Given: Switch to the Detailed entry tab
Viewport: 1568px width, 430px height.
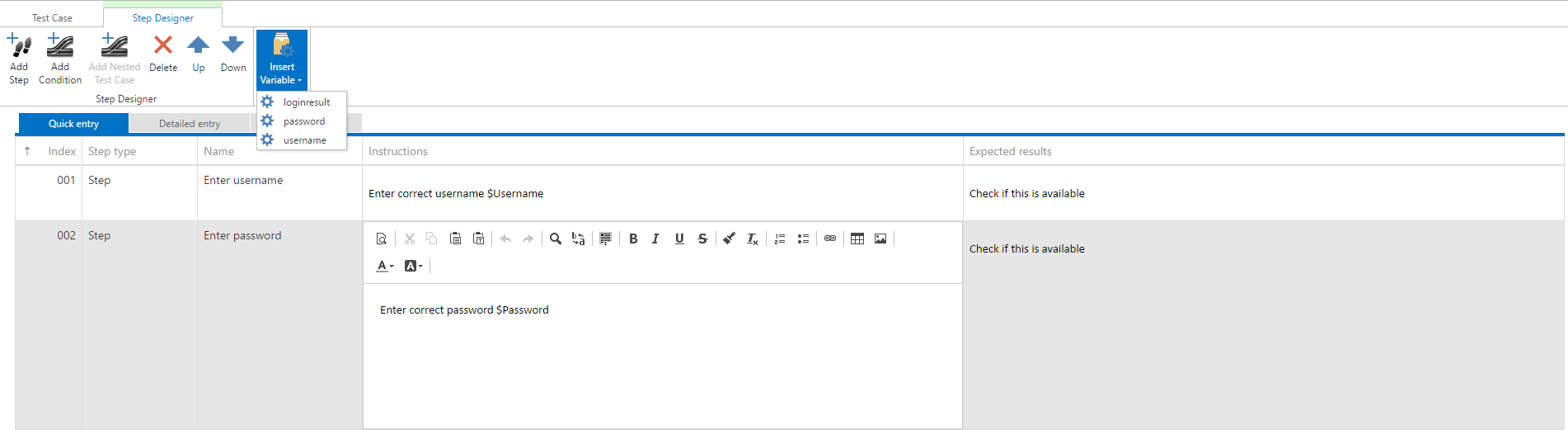Looking at the screenshot, I should (x=190, y=124).
